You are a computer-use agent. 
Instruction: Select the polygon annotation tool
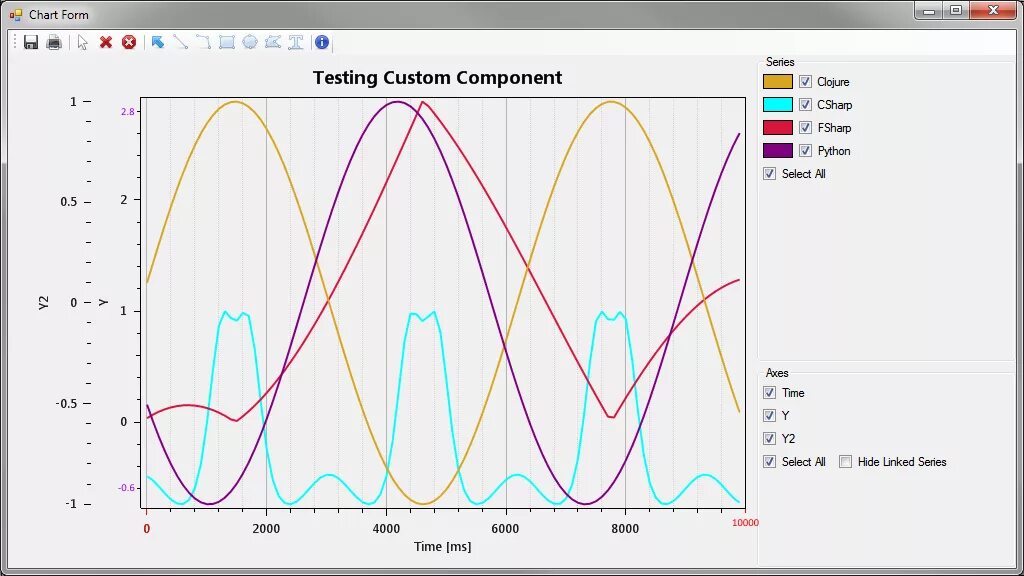click(273, 42)
